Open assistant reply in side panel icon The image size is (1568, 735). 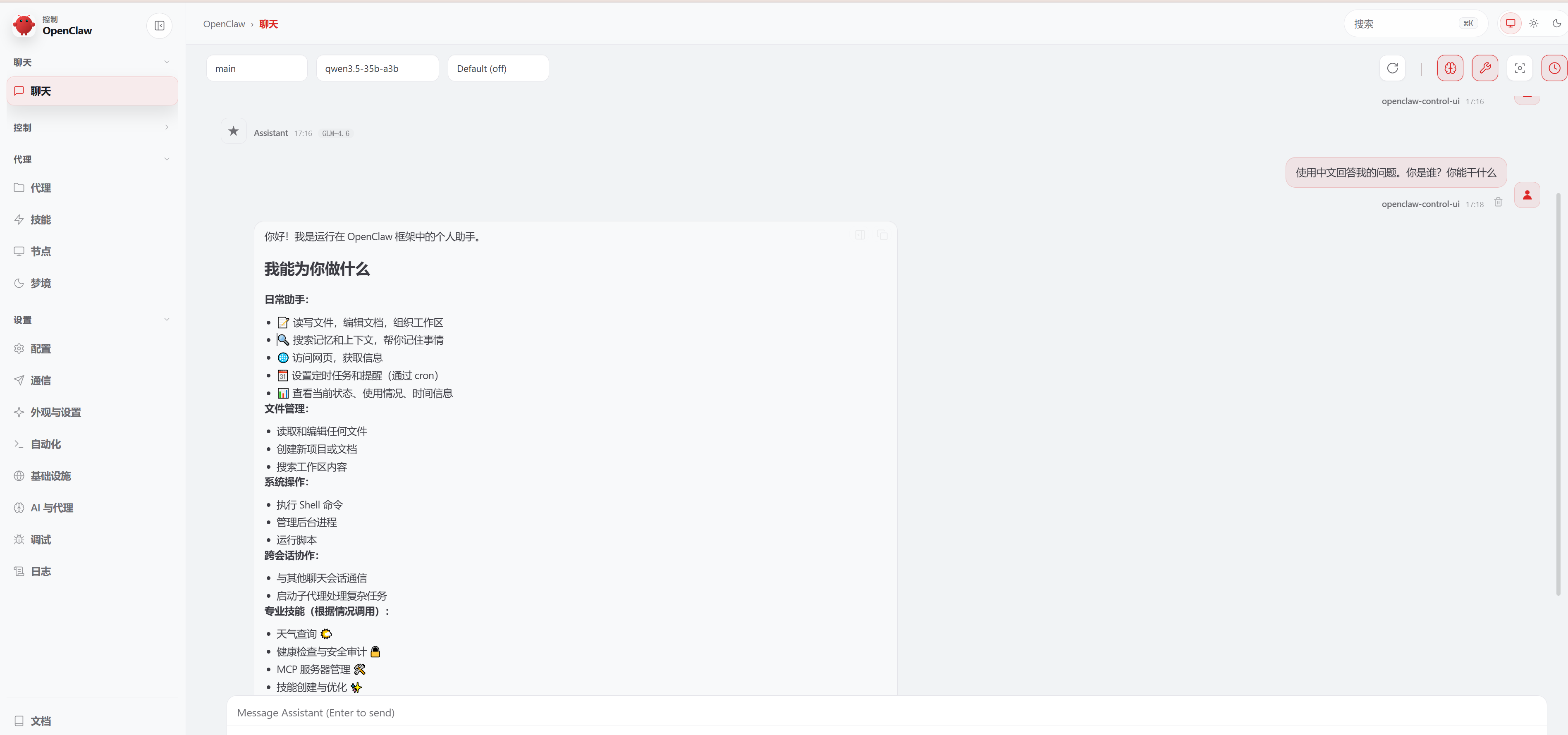pyautogui.click(x=860, y=235)
